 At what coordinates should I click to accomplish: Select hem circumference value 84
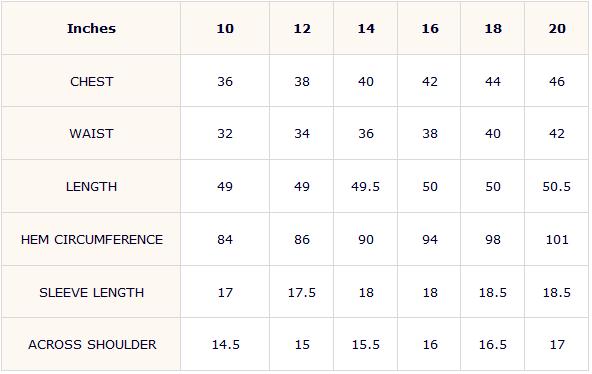[x=225, y=240]
